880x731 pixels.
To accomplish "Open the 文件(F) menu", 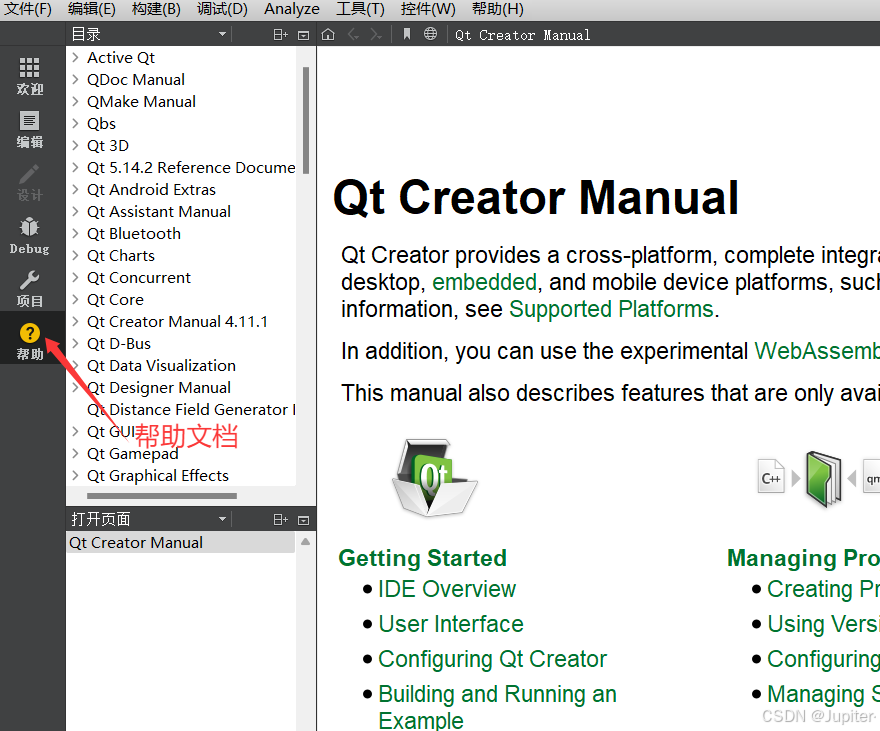I will pos(28,9).
